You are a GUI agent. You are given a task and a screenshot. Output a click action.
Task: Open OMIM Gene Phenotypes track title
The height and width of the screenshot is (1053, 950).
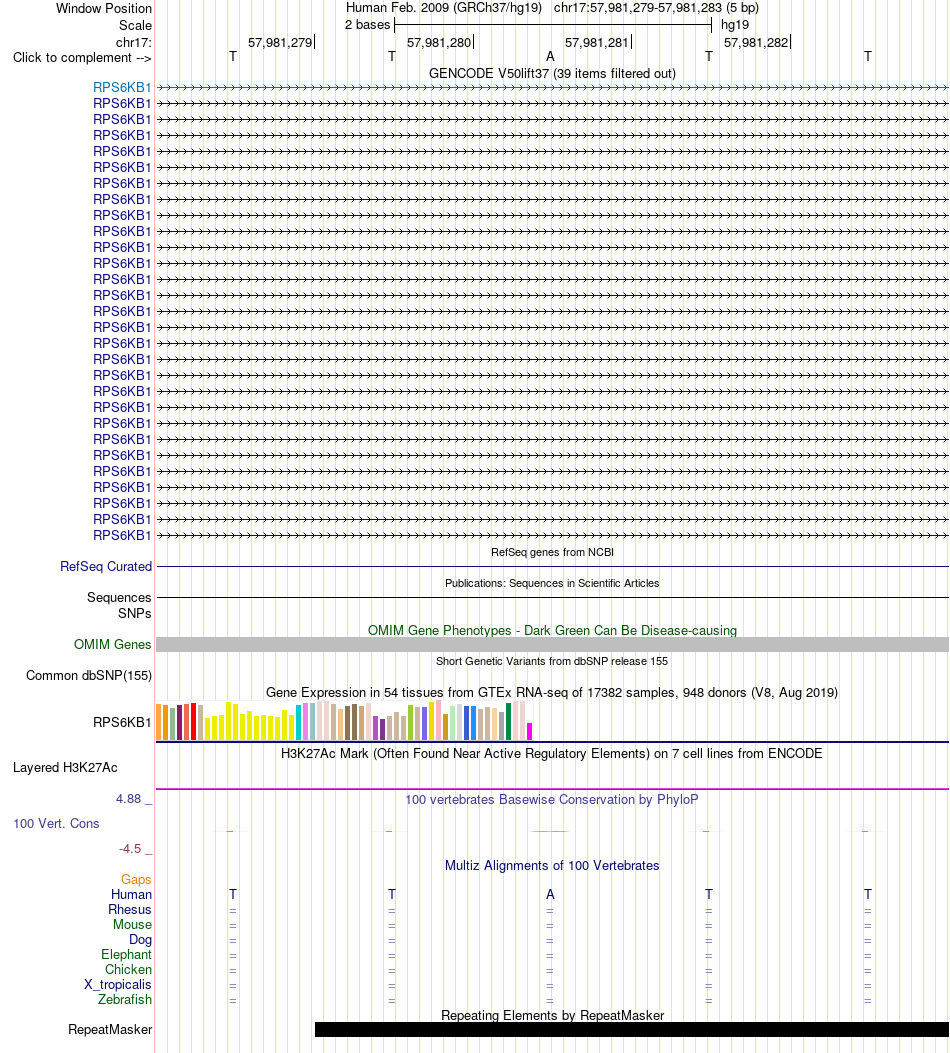pyautogui.click(x=552, y=631)
